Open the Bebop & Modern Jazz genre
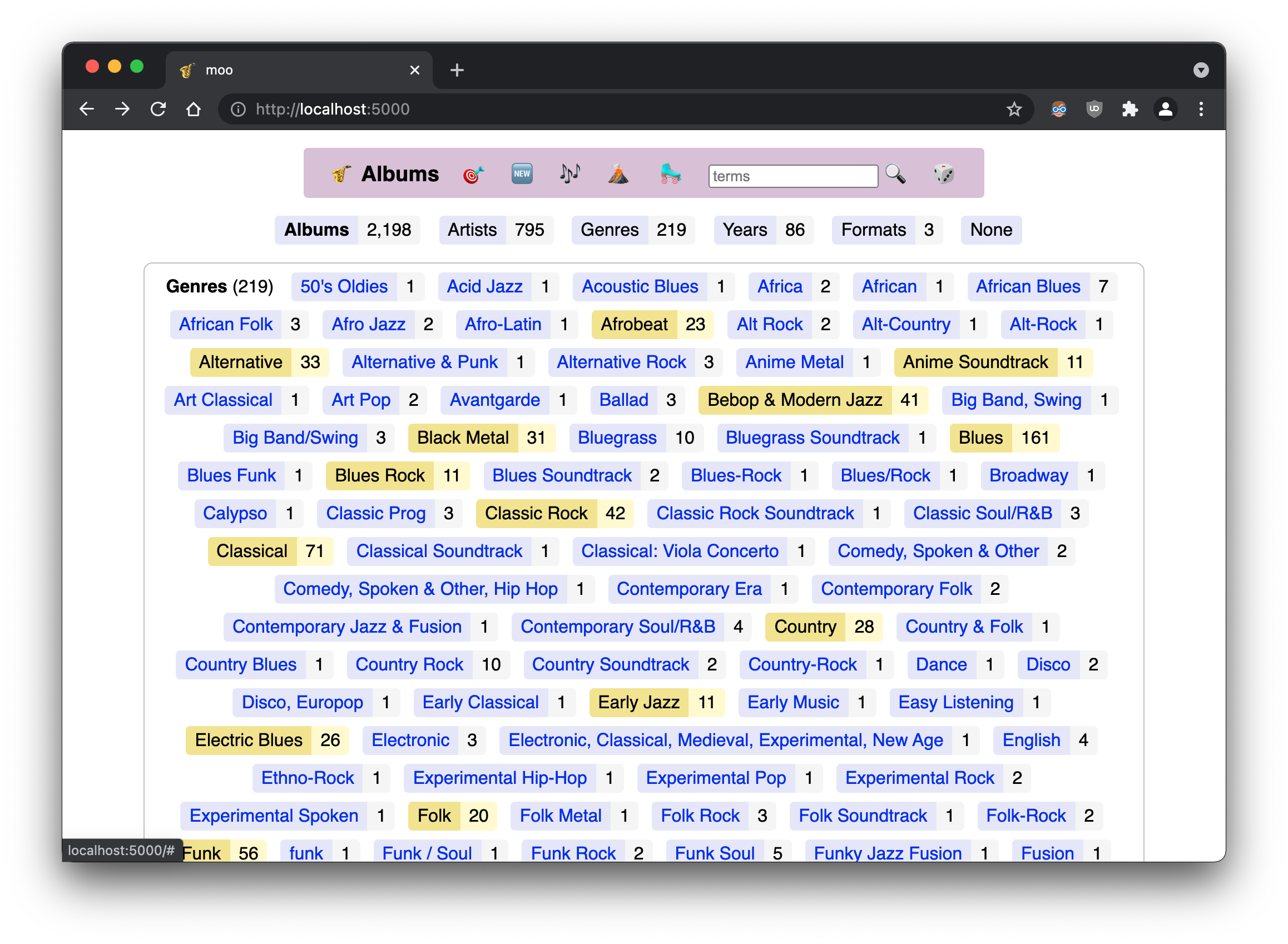This screenshot has height=944, width=1288. [795, 400]
